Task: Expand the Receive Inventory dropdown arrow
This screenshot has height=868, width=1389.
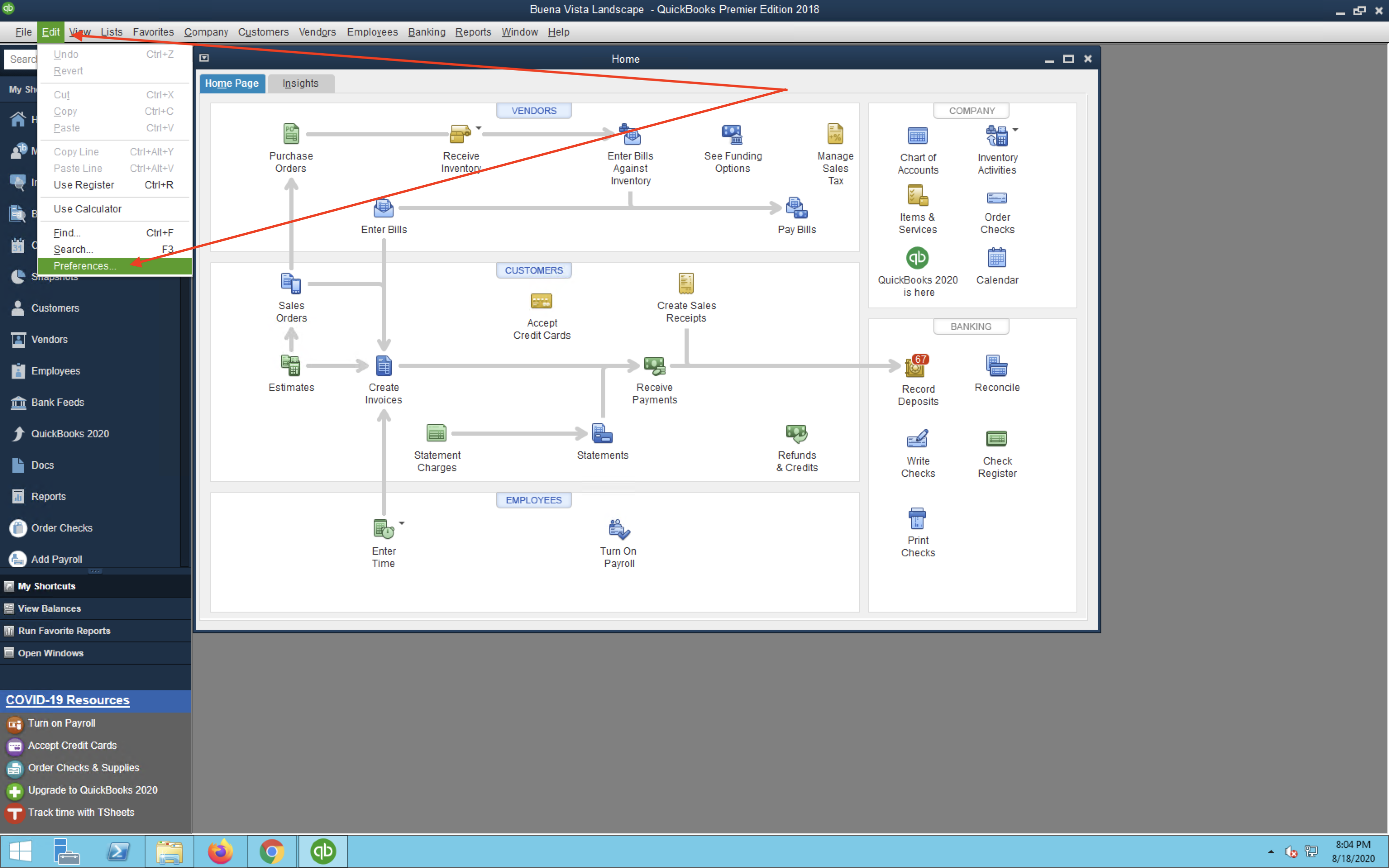Action: tap(479, 128)
